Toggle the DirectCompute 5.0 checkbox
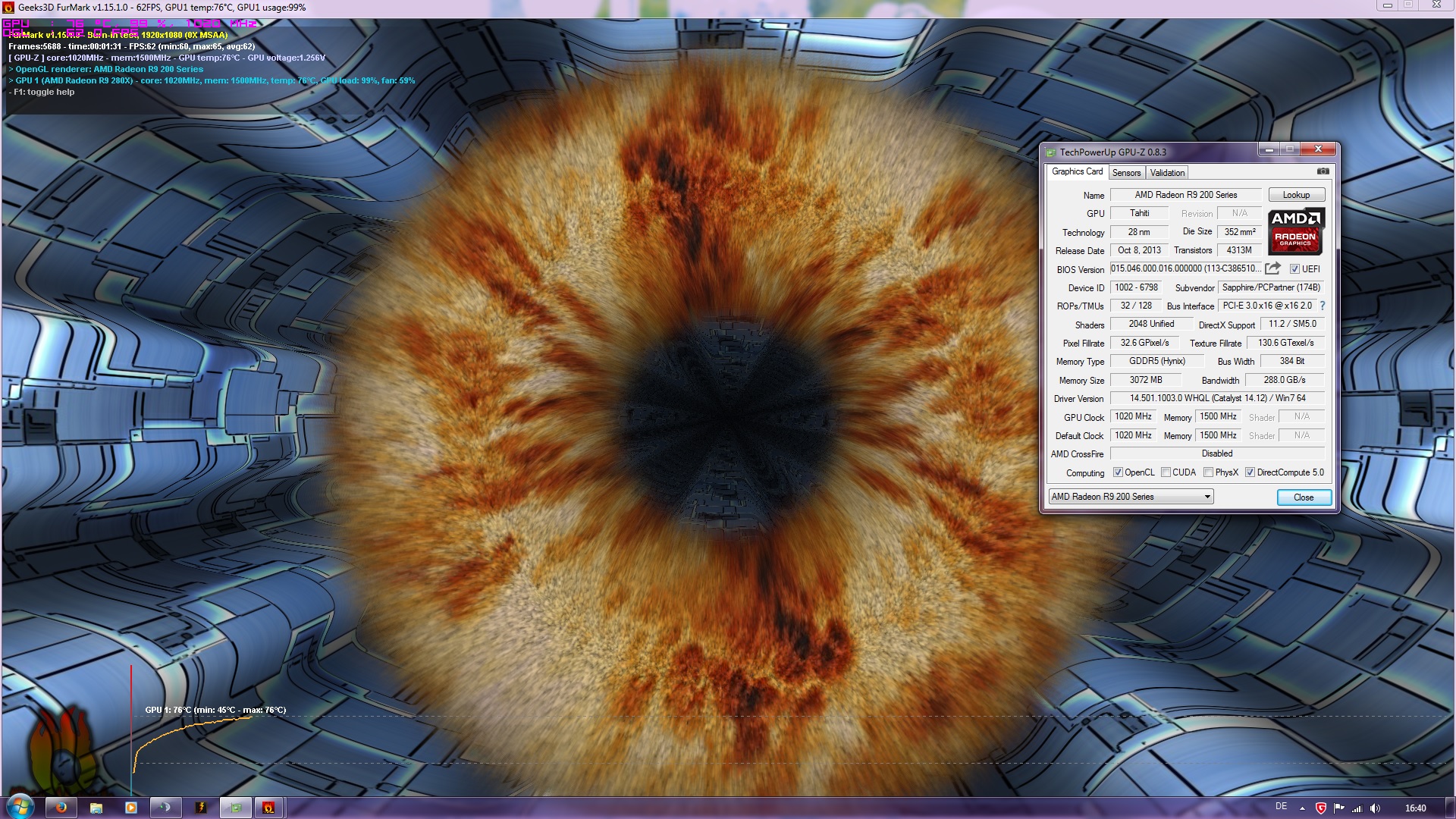Viewport: 1456px width, 819px height. 1250,472
